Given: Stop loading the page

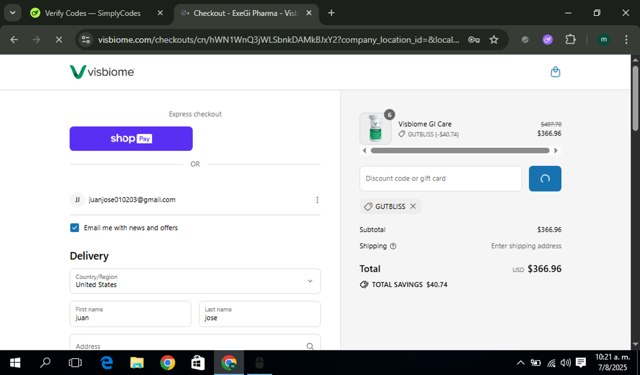Looking at the screenshot, I should coord(59,40).
